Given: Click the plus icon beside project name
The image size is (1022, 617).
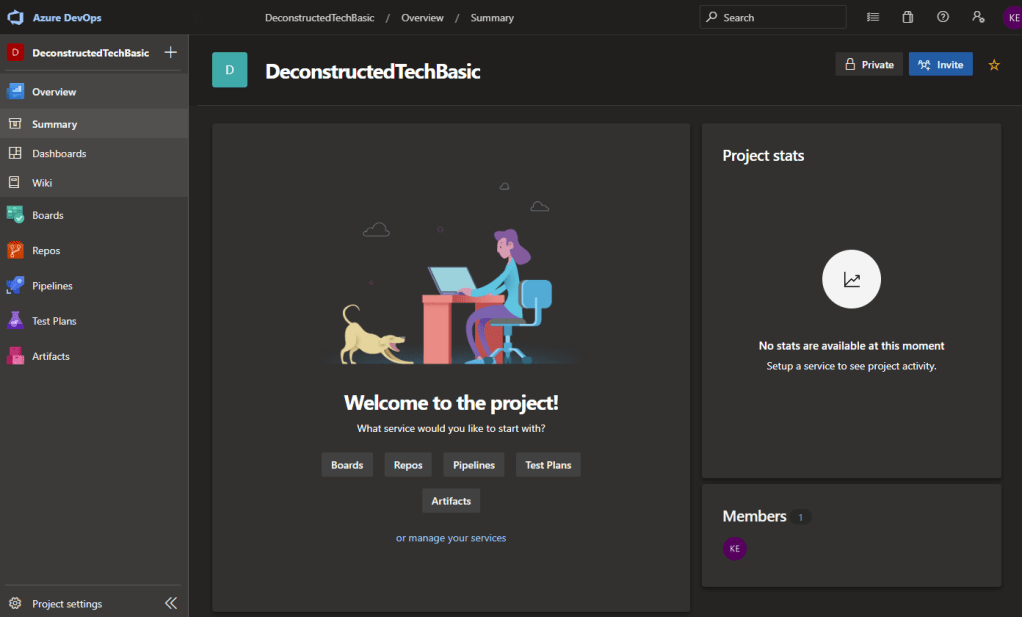Looking at the screenshot, I should point(171,53).
